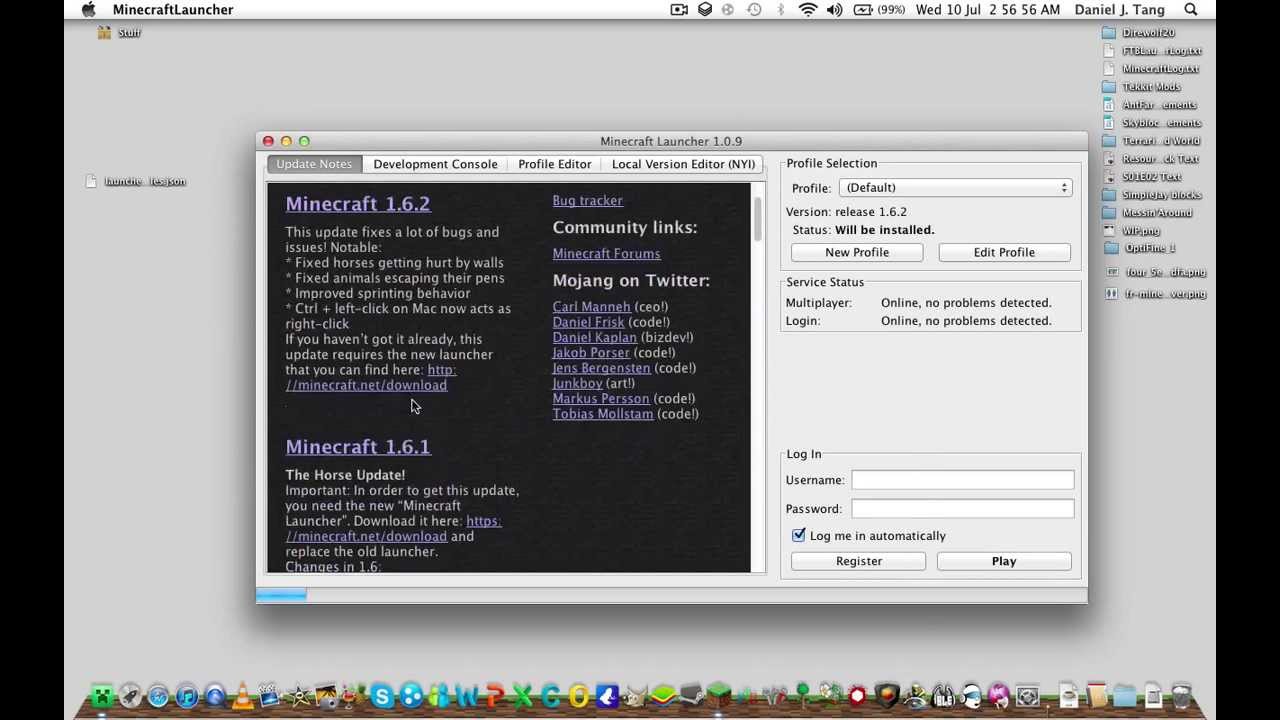Open Tobias Mollstam's Twitter link

coord(602,414)
